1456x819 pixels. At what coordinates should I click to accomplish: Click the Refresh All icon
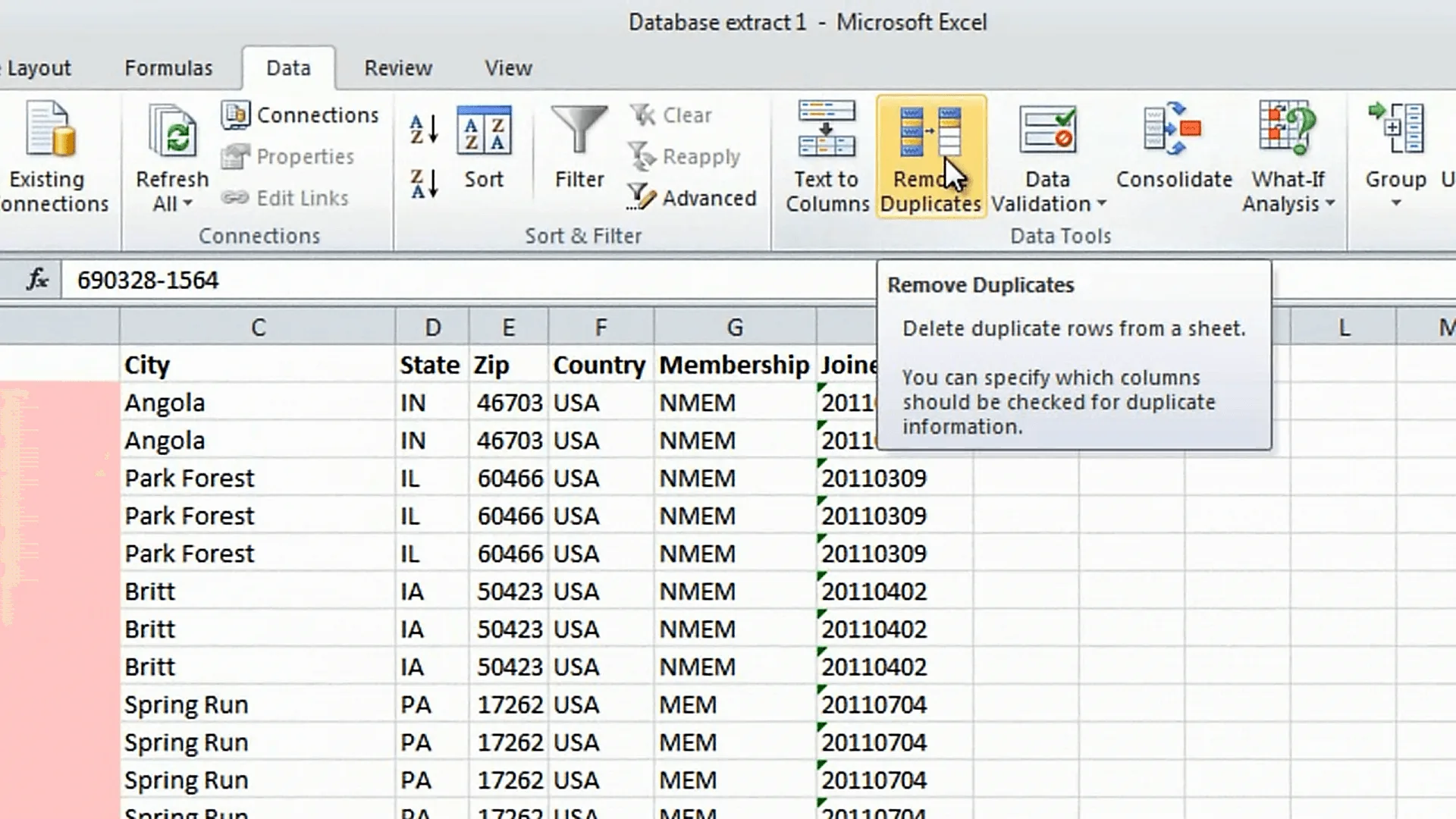point(173,132)
